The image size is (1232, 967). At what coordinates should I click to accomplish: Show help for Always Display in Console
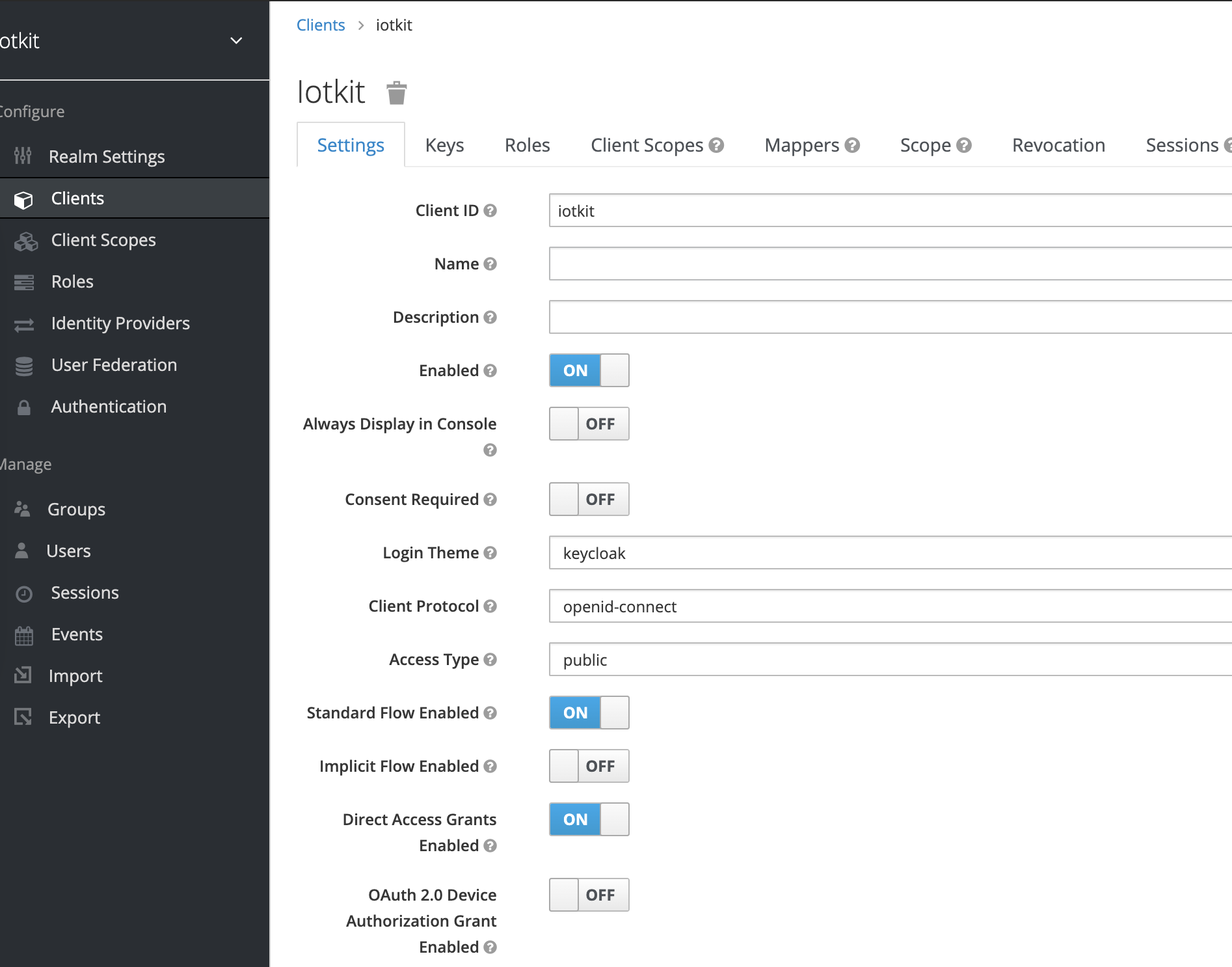490,450
